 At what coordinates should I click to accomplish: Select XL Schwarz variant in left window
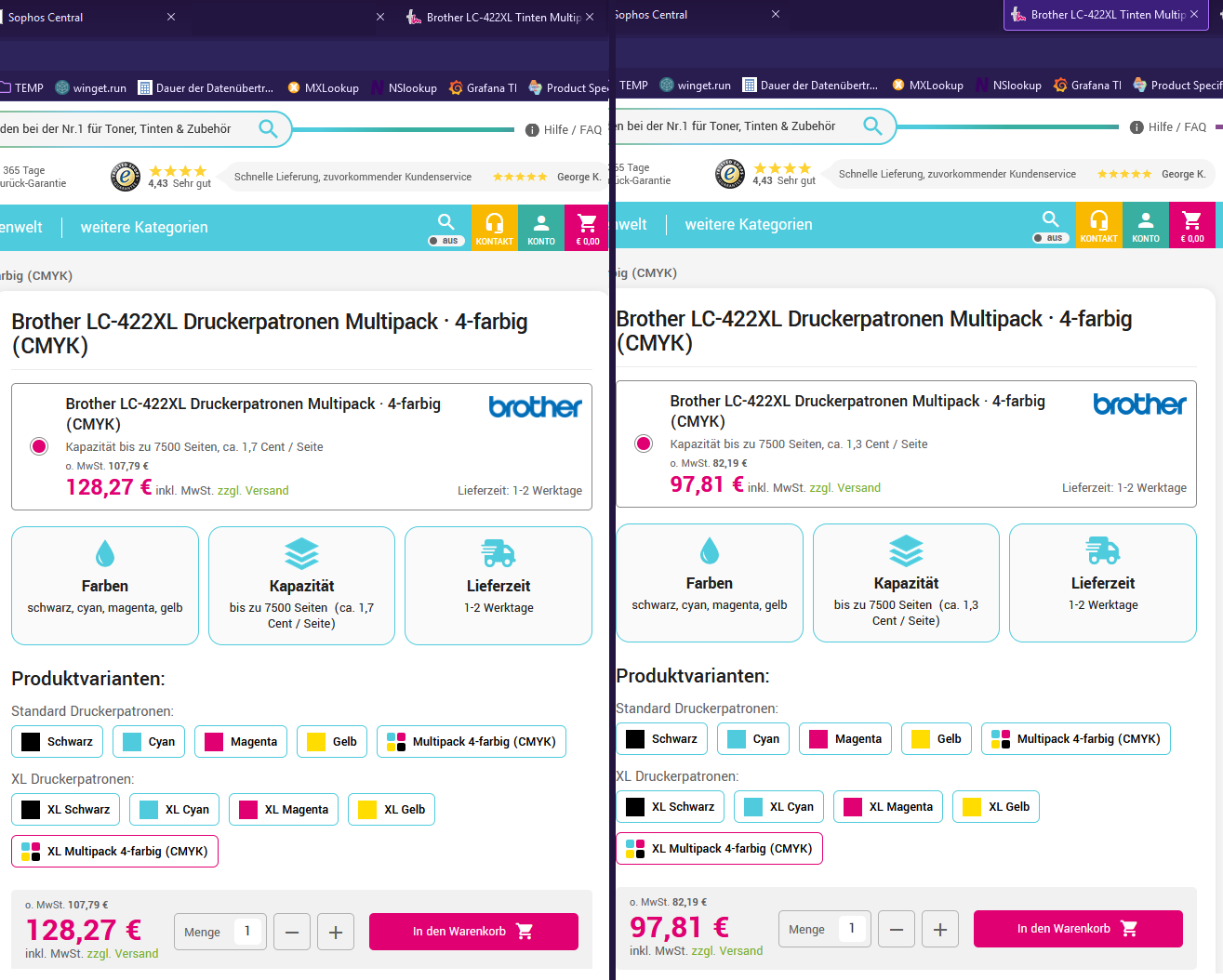pyautogui.click(x=65, y=810)
